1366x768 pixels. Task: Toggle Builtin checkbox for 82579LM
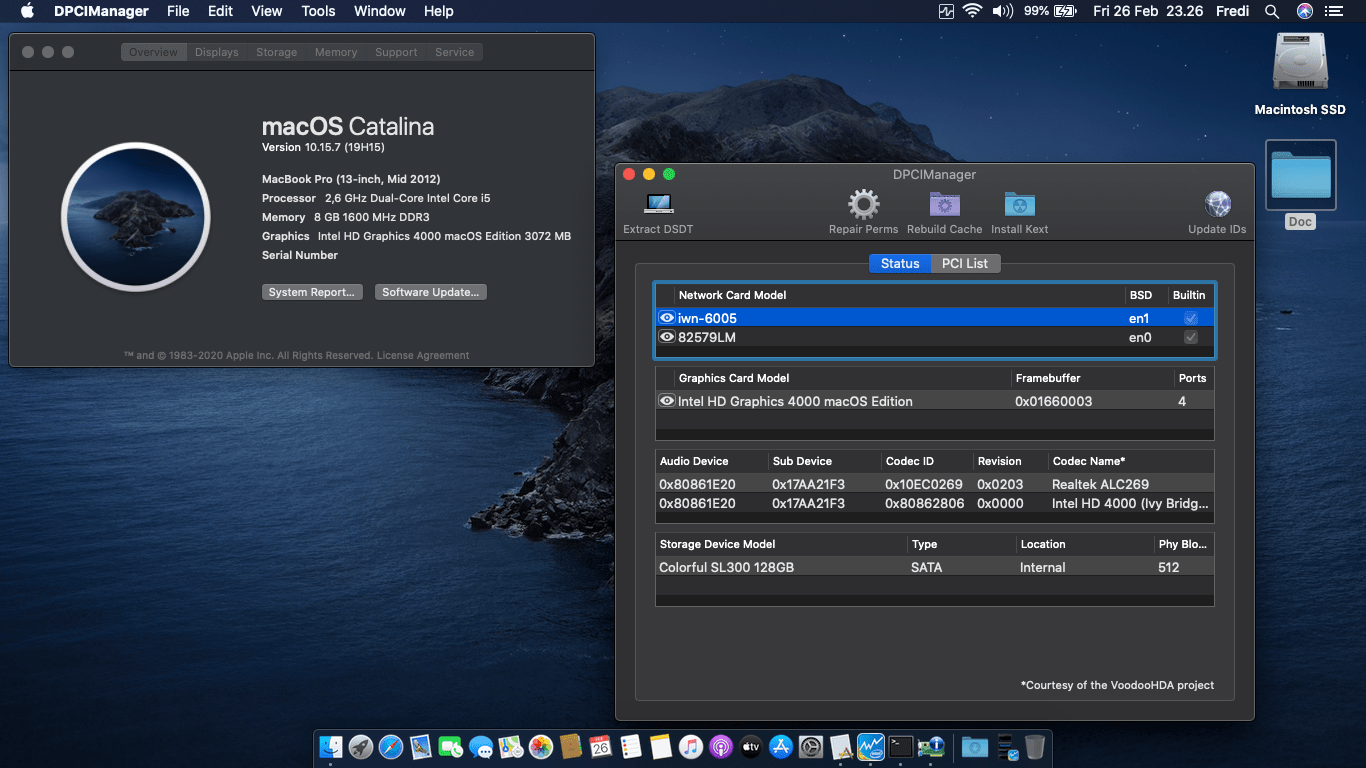pos(1190,337)
